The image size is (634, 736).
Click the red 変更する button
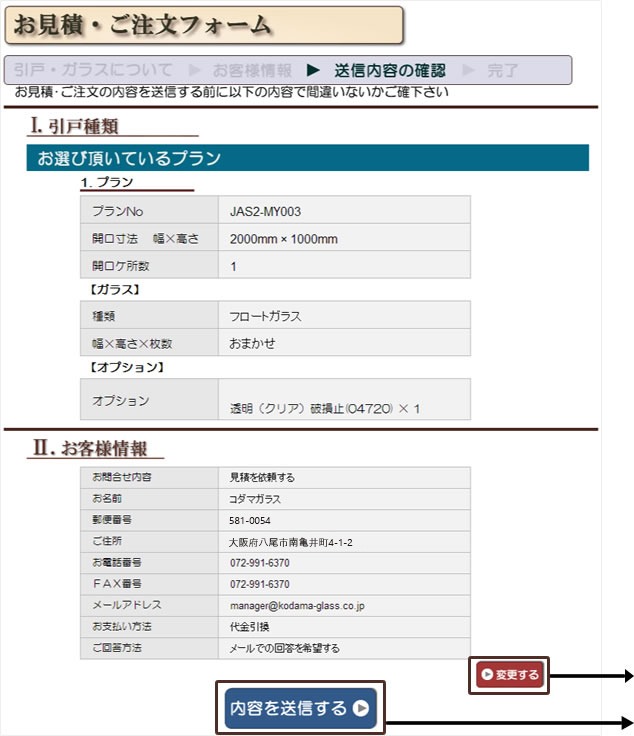click(x=510, y=675)
